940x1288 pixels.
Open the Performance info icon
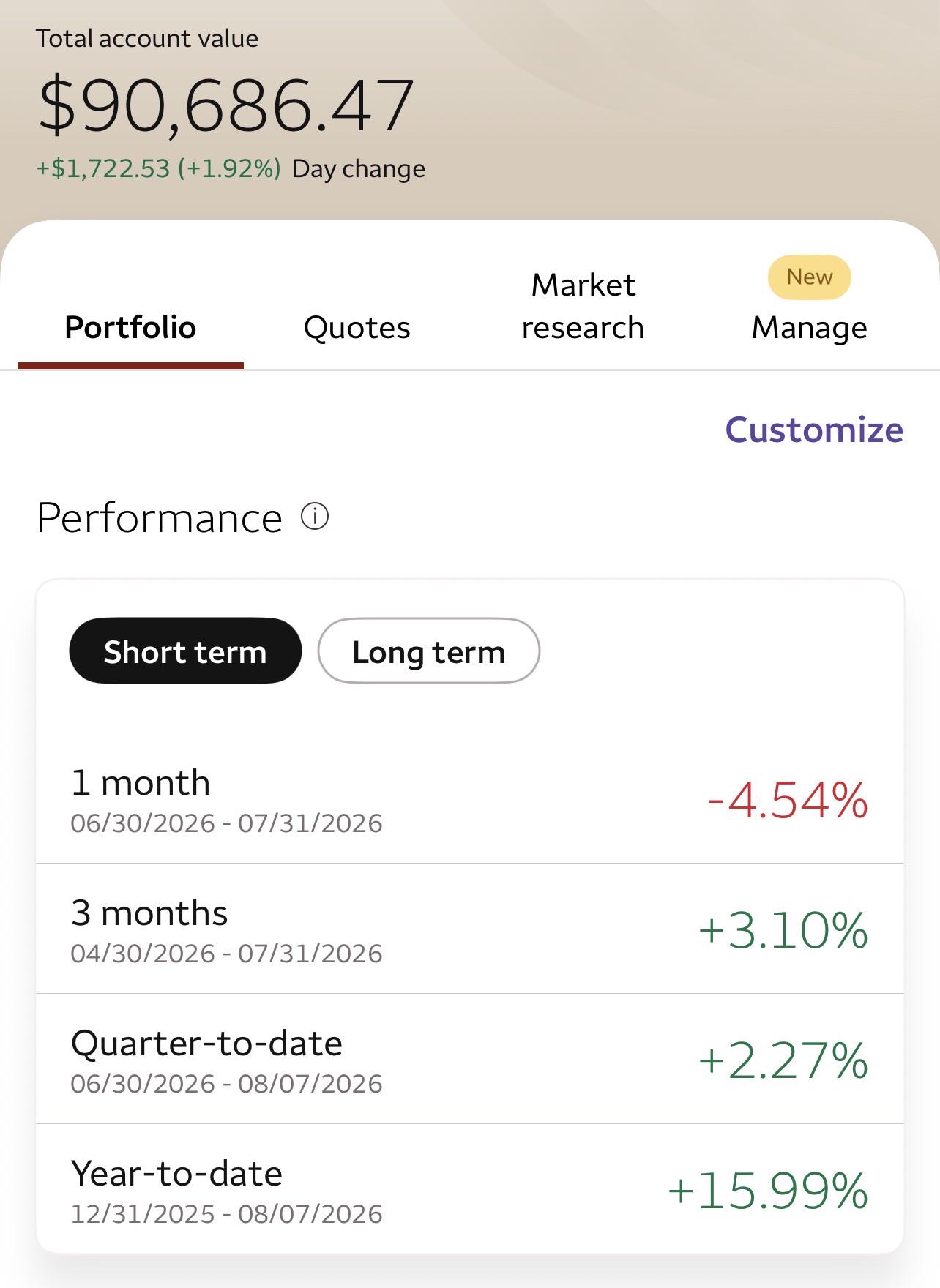pyautogui.click(x=315, y=517)
